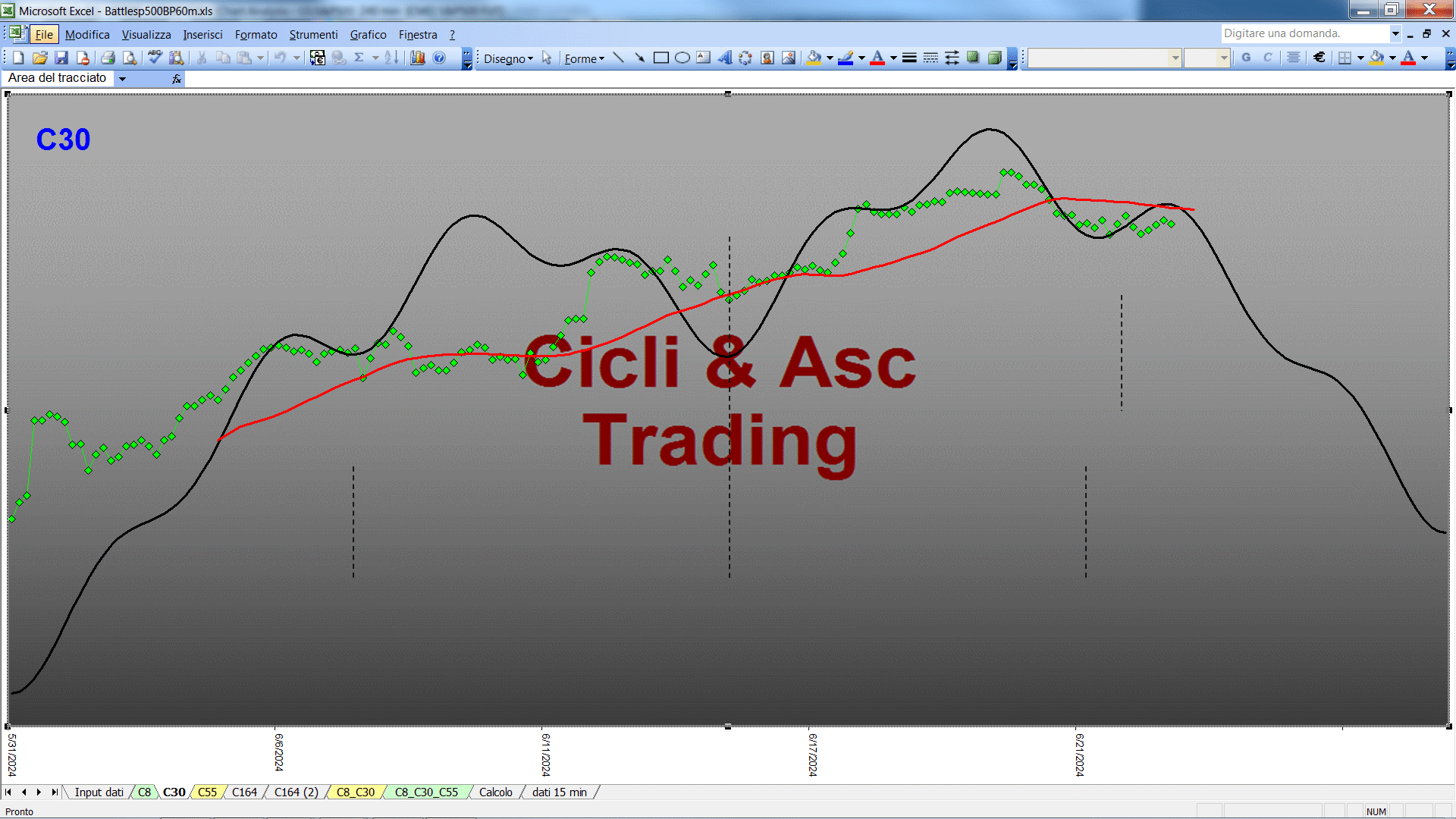Viewport: 1456px width, 819px height.
Task: Click the Line Style icon
Action: [909, 58]
